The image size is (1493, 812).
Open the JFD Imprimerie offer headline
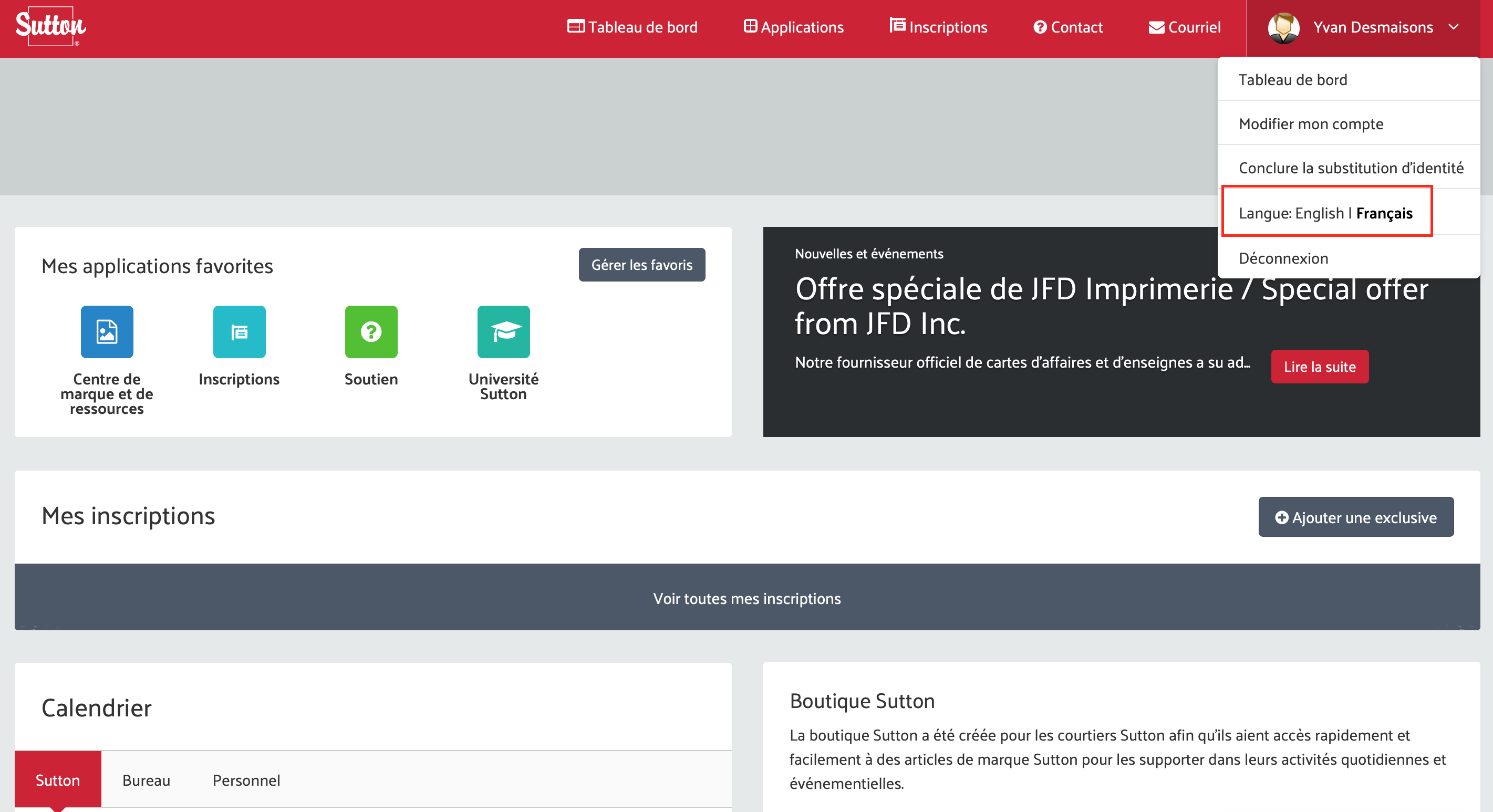1111,306
